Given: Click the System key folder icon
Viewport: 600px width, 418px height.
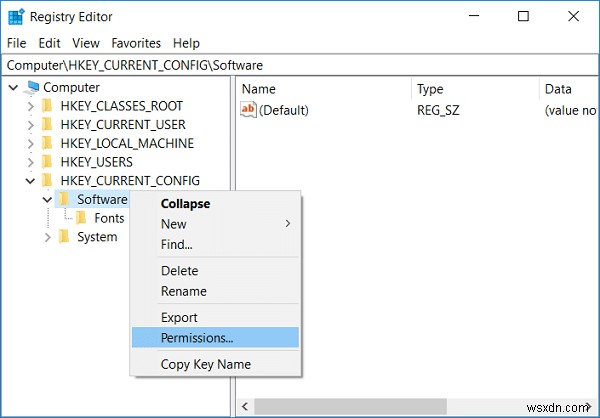Looking at the screenshot, I should coord(64,237).
